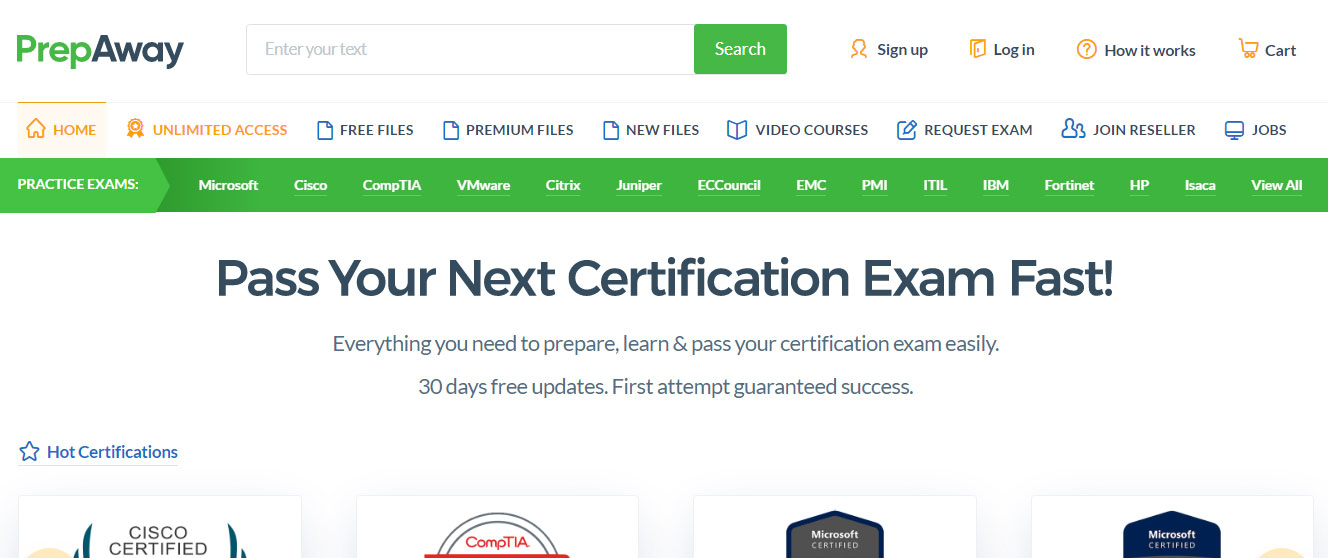Go to the HOME menu item

coord(61,129)
